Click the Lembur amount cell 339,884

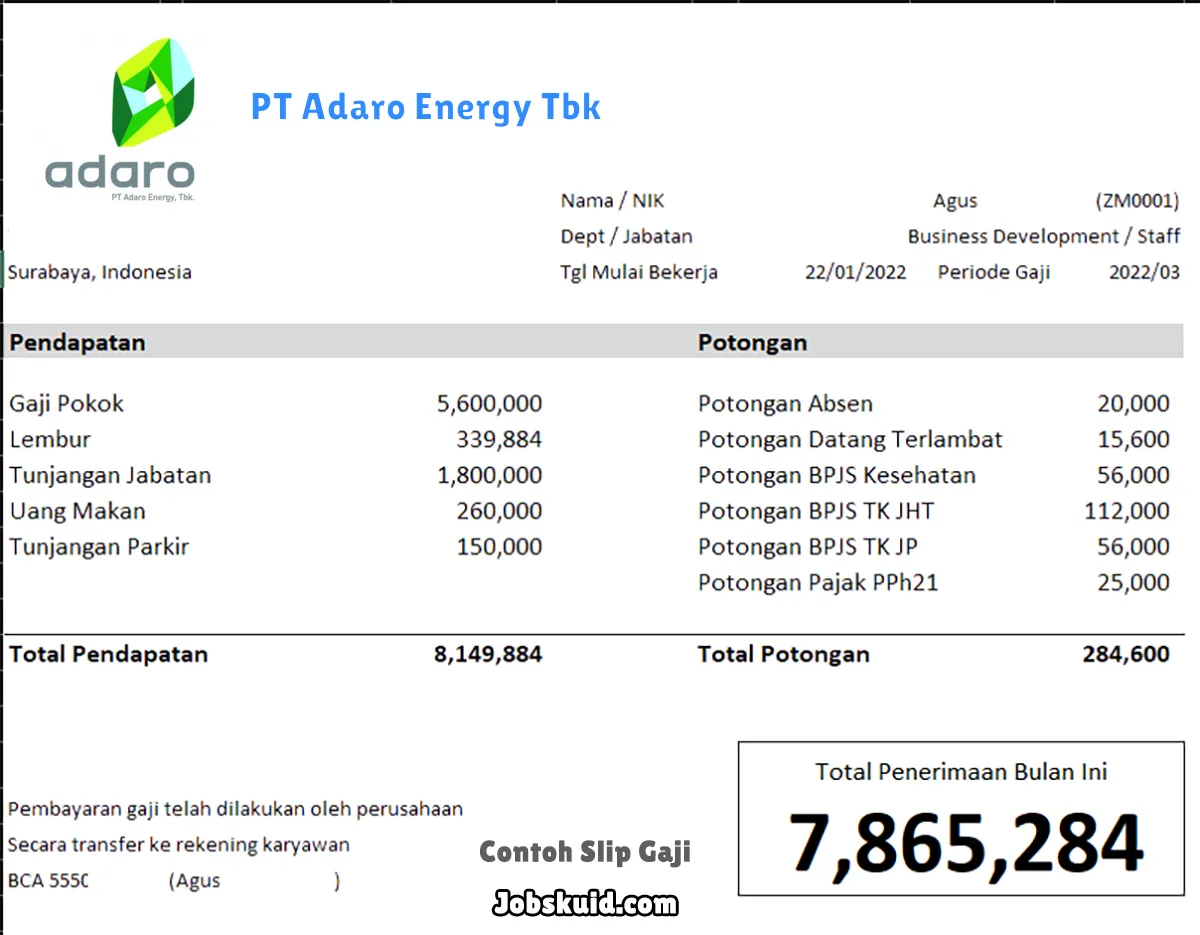coord(499,440)
